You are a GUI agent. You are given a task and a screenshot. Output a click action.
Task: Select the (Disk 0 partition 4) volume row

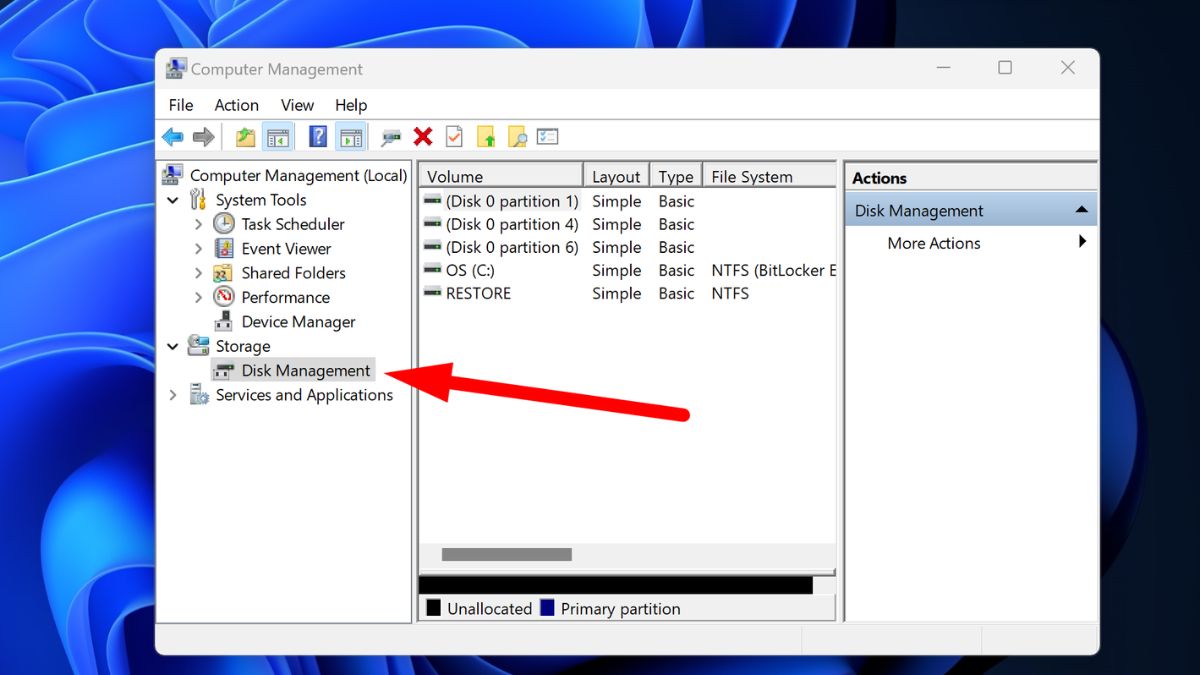click(x=628, y=224)
